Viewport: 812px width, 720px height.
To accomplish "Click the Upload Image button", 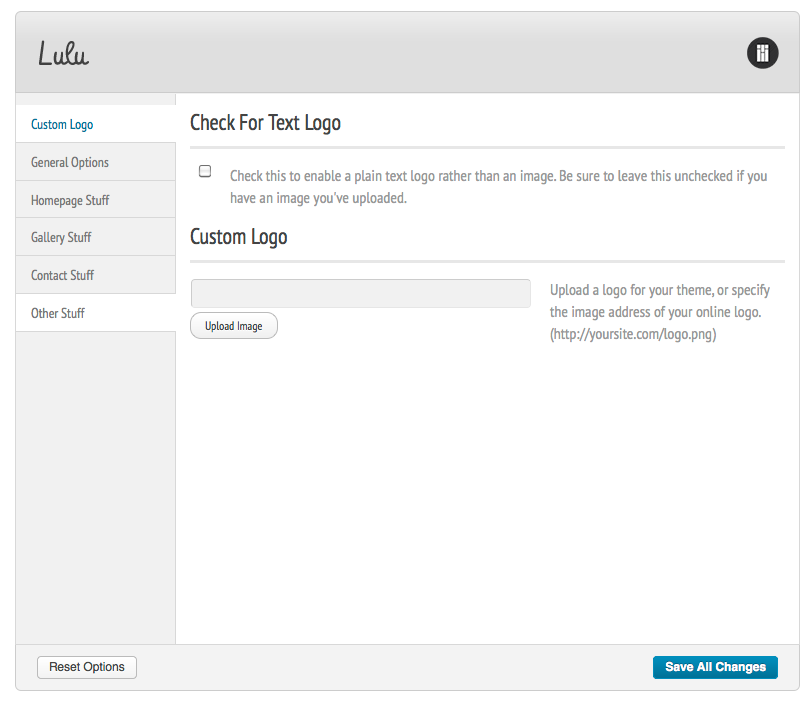I will point(234,326).
